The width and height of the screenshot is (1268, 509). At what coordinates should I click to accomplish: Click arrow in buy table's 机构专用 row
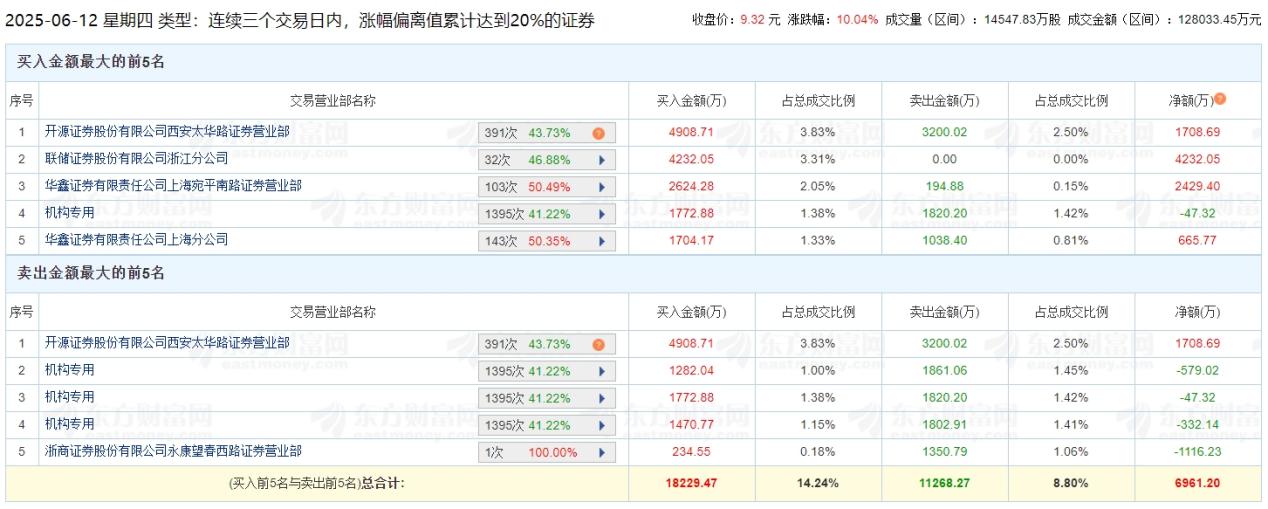click(601, 214)
